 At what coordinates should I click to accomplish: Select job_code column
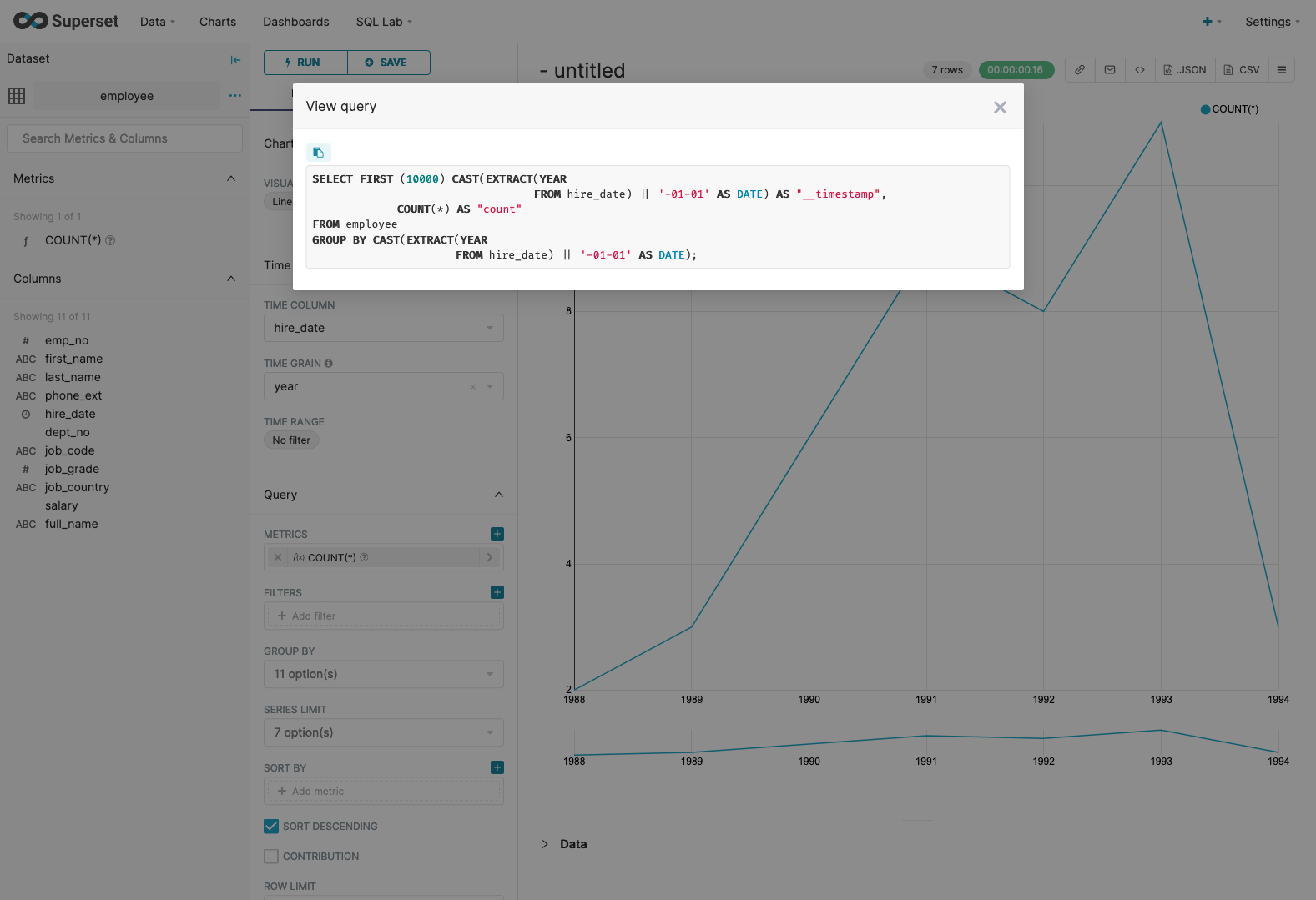click(x=70, y=450)
